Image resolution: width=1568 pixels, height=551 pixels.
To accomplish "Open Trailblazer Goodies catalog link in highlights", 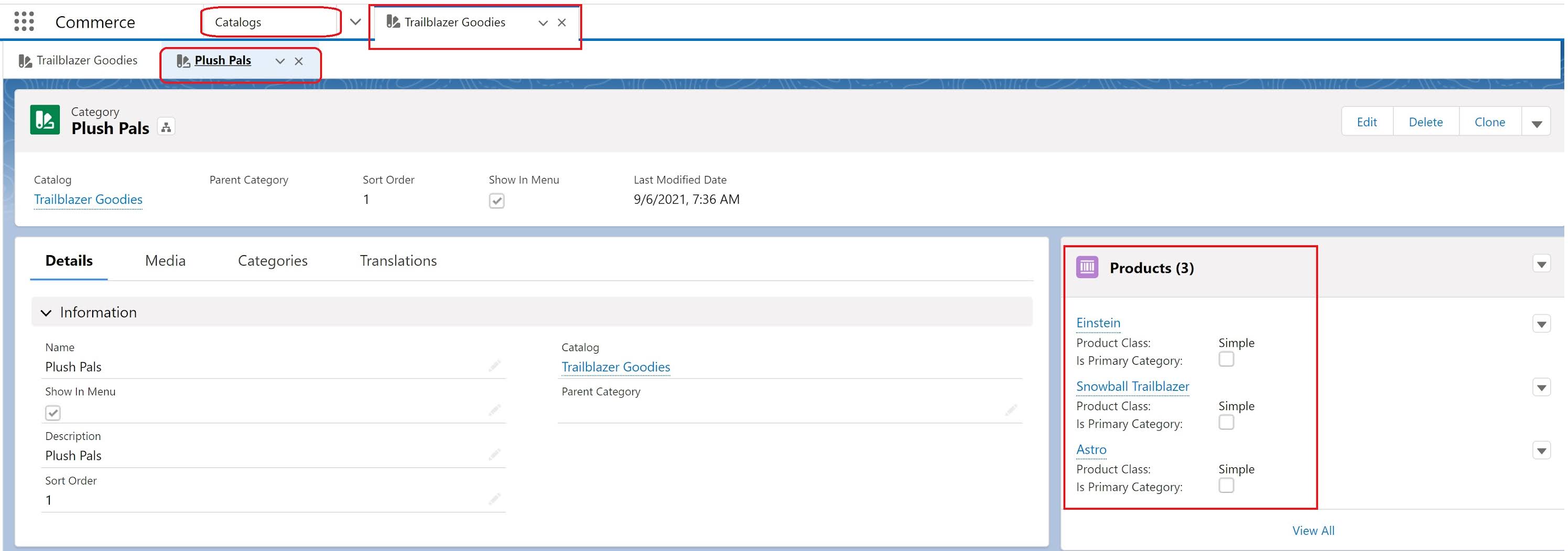I will [88, 200].
